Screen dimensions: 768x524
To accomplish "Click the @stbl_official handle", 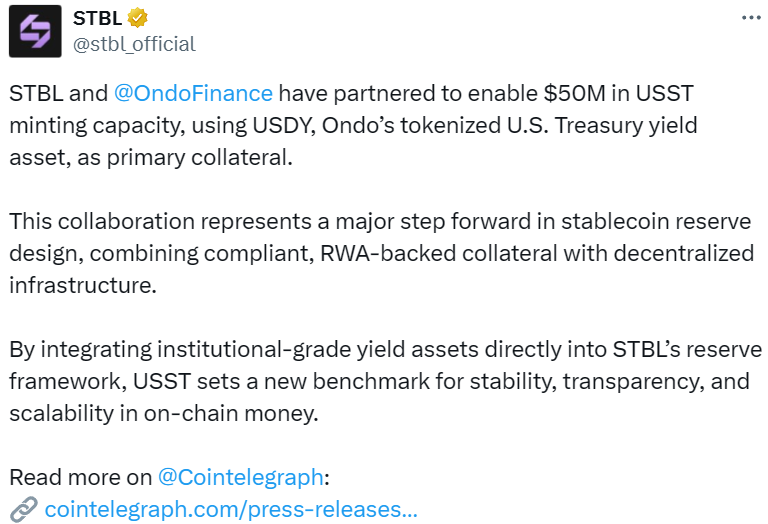I will tap(134, 43).
